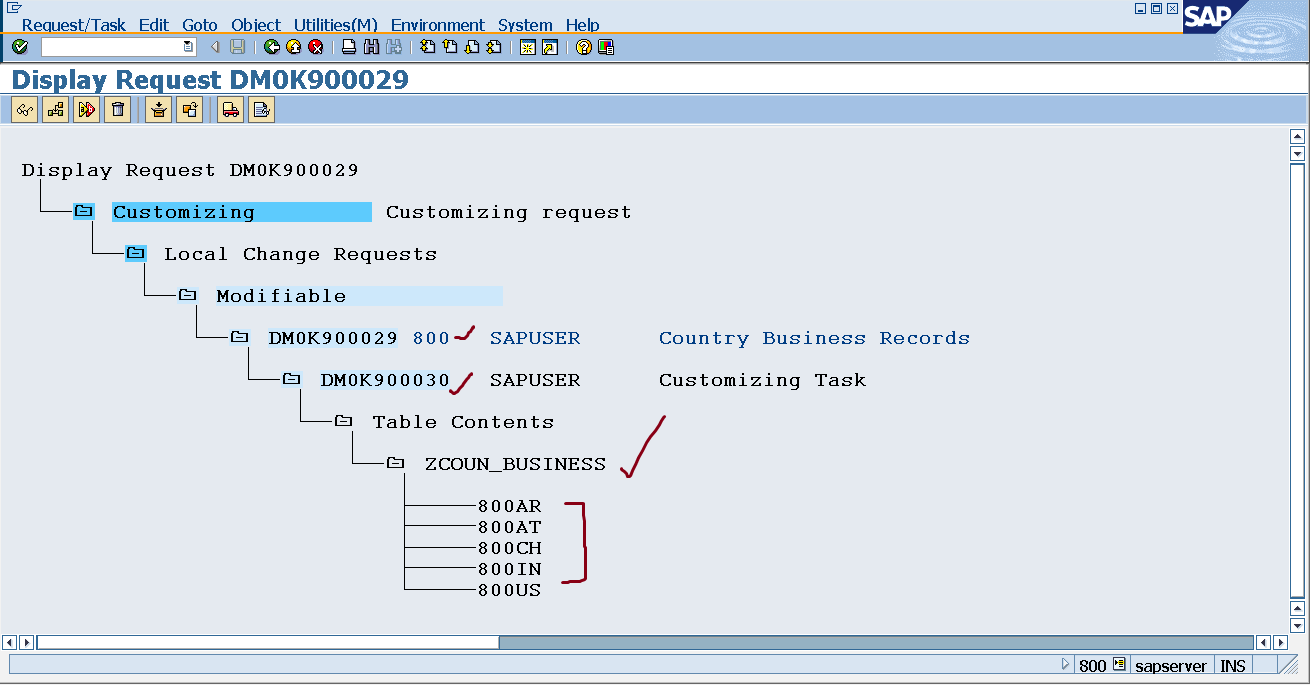Screen dimensions: 1310x685
Task: Collapse the Modifiable folder node
Action: point(187,294)
